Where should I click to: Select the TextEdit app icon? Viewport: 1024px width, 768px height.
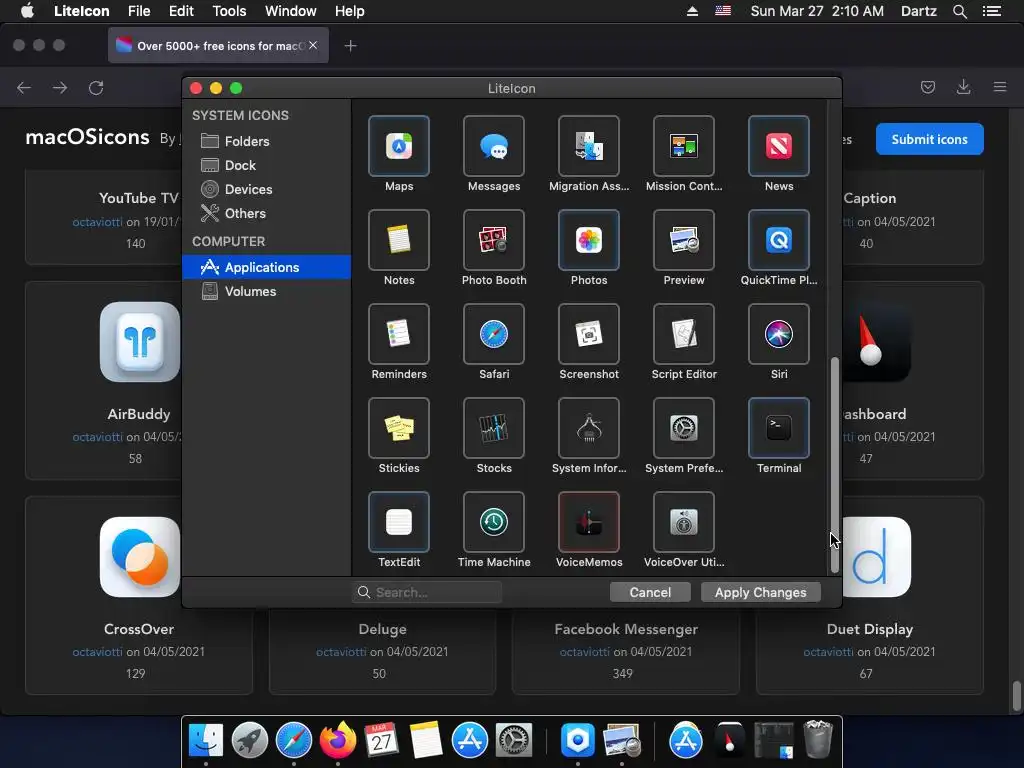point(398,522)
